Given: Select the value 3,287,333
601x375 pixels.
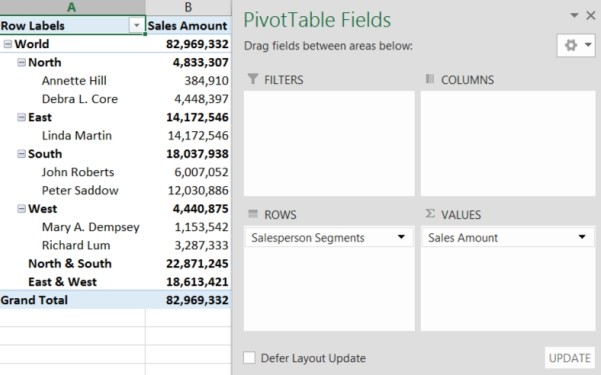Looking at the screenshot, I should tap(201, 245).
